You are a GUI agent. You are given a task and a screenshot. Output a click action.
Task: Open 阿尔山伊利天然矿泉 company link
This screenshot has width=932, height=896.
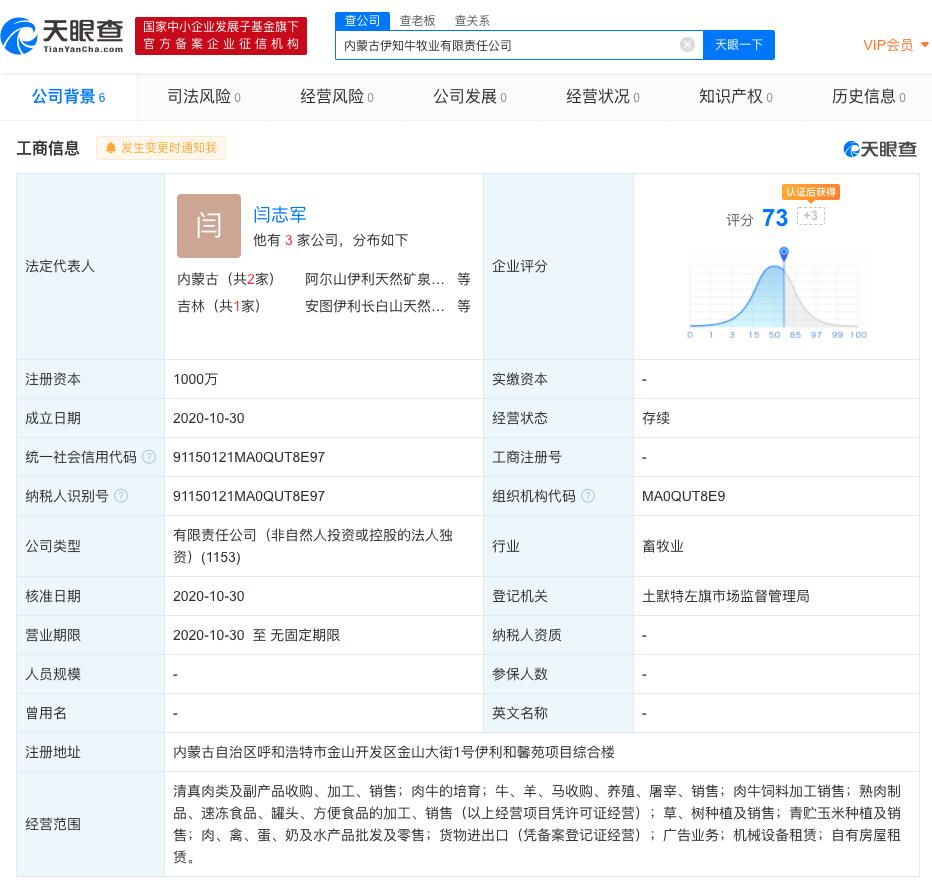pos(374,279)
